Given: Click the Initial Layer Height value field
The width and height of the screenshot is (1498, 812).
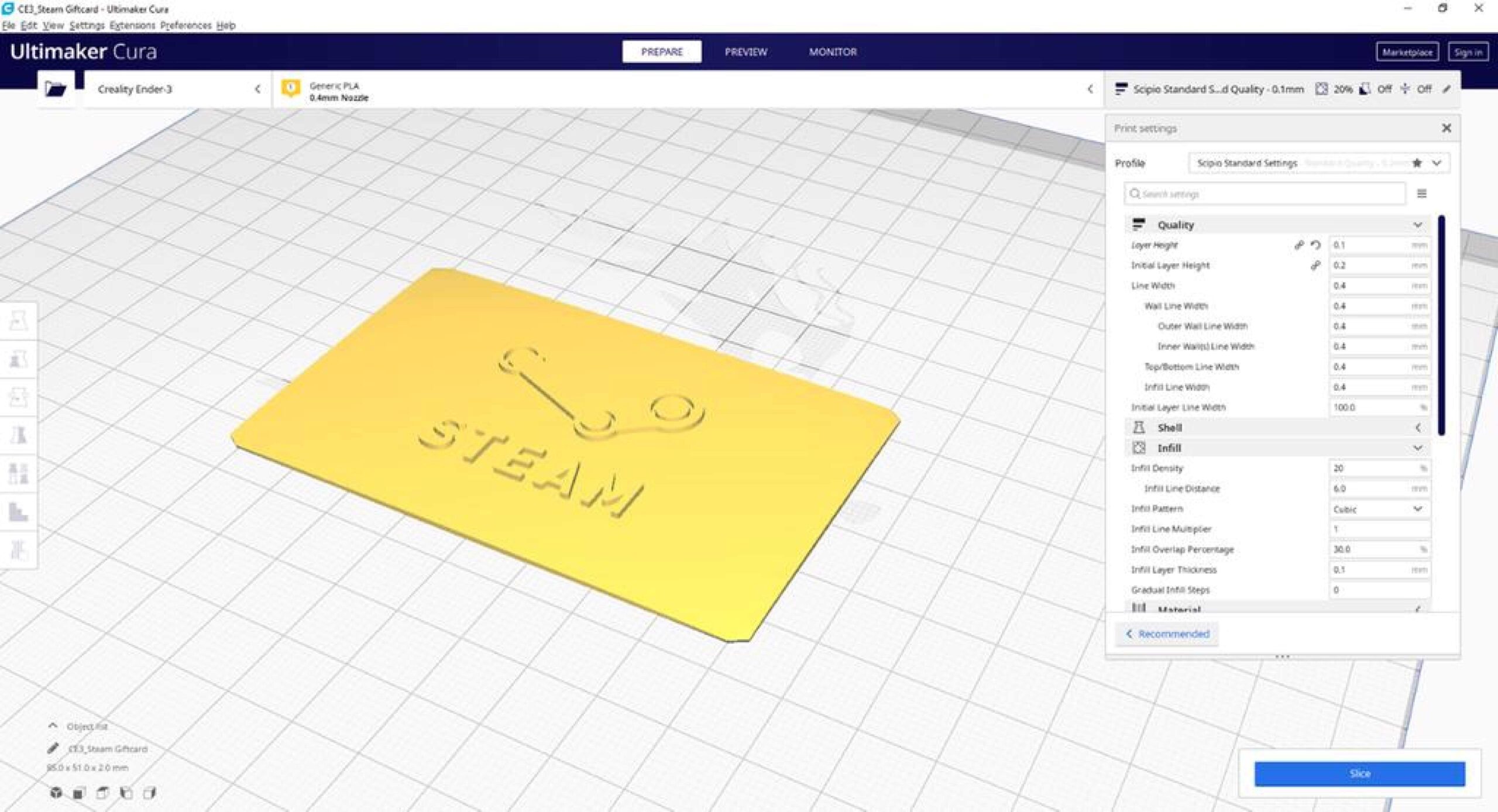Looking at the screenshot, I should click(x=1380, y=266).
